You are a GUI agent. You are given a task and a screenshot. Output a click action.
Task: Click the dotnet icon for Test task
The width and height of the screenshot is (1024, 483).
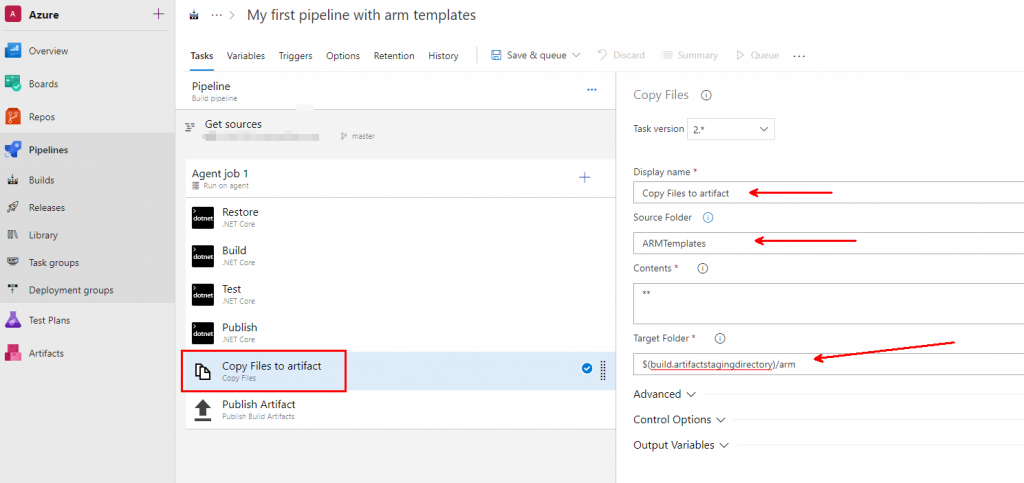202,294
